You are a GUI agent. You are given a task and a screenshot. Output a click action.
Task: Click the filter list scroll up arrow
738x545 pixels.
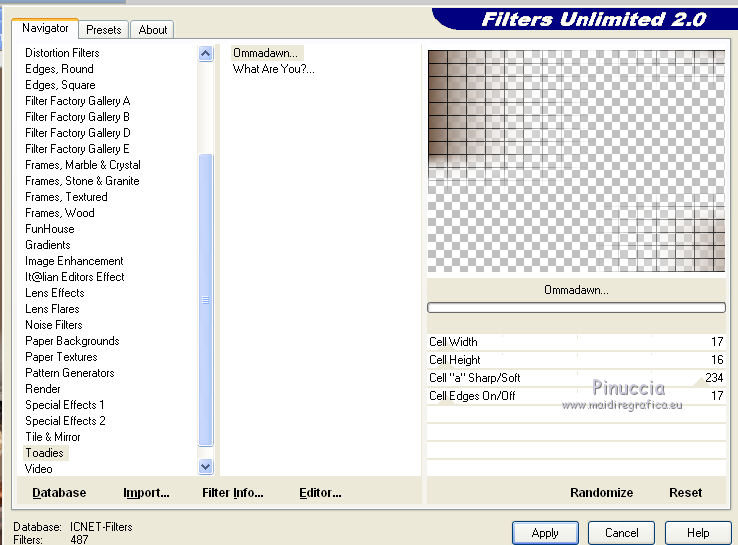click(x=205, y=54)
